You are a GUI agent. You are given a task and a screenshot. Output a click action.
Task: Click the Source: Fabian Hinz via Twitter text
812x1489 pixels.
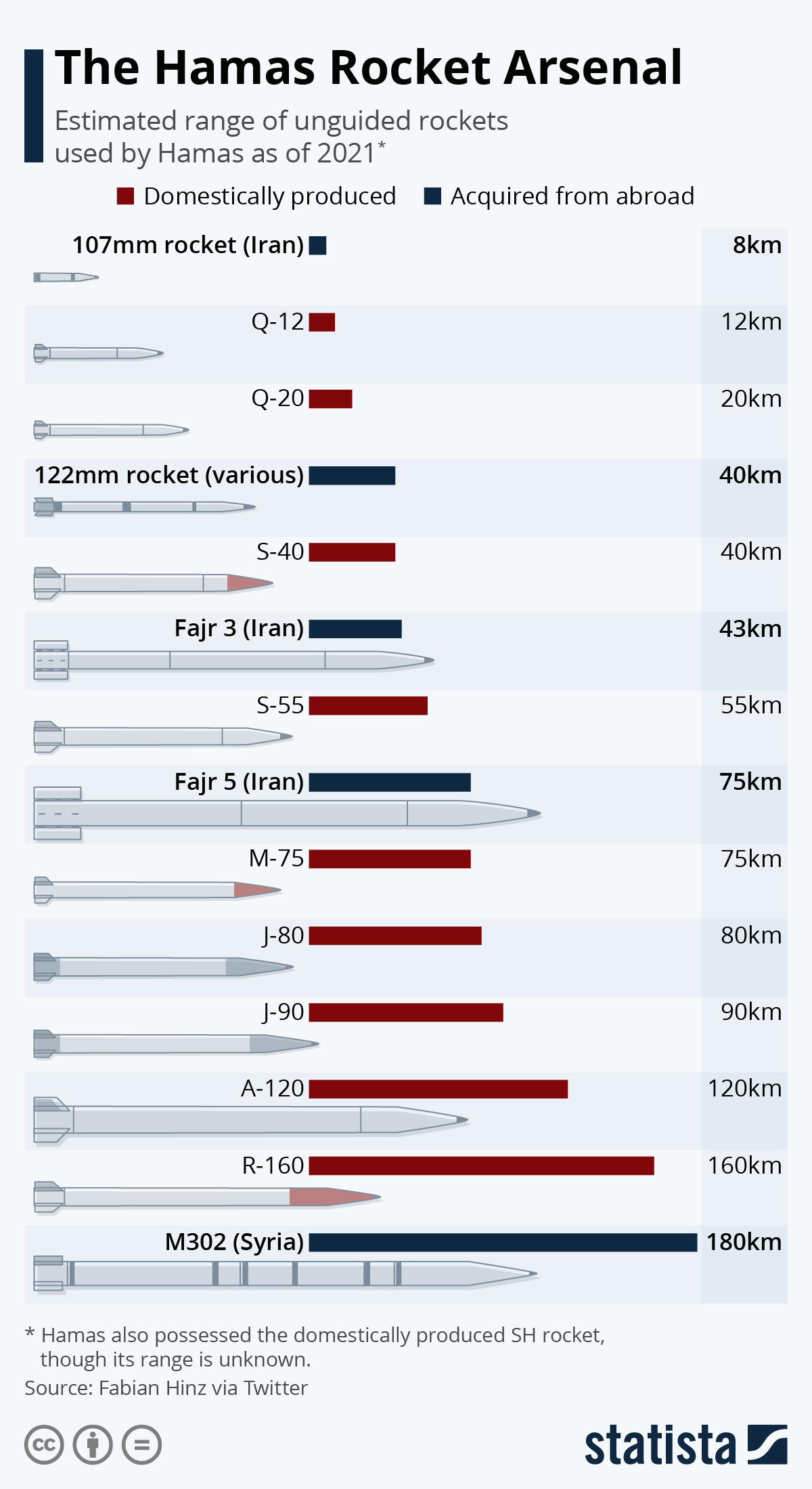pyautogui.click(x=166, y=1388)
